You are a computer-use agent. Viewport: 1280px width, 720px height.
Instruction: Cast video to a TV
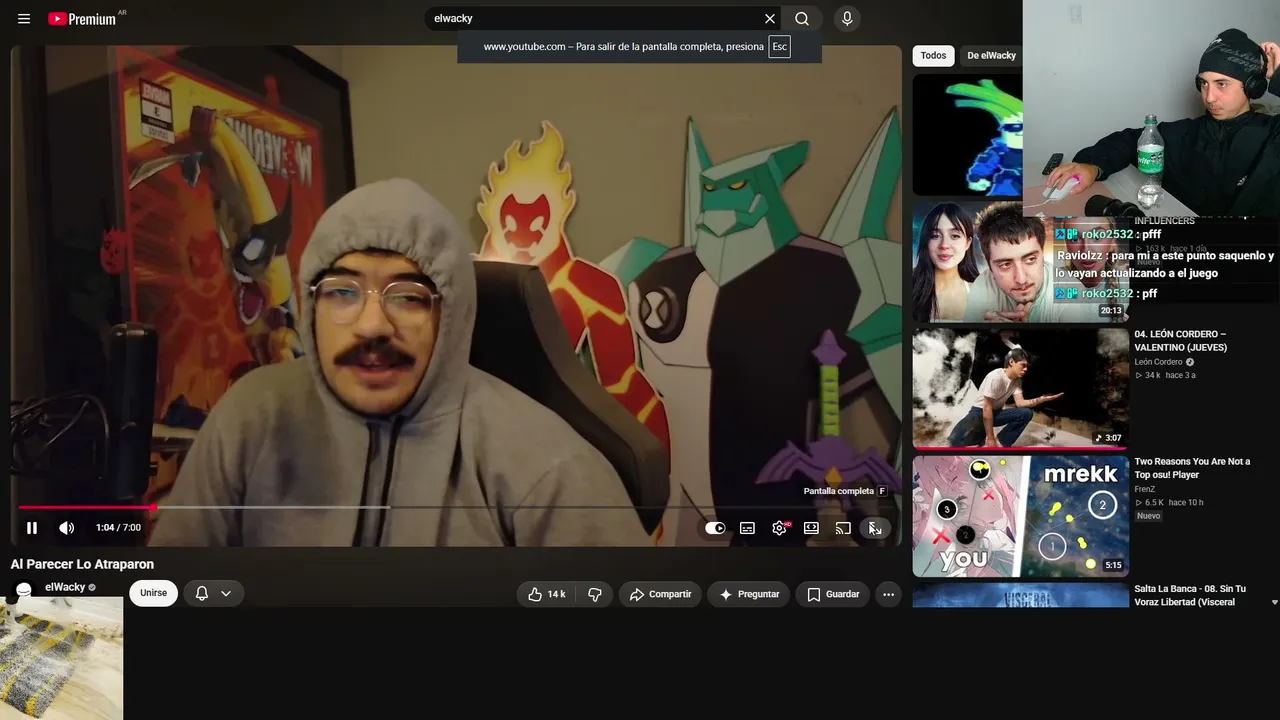click(x=843, y=528)
